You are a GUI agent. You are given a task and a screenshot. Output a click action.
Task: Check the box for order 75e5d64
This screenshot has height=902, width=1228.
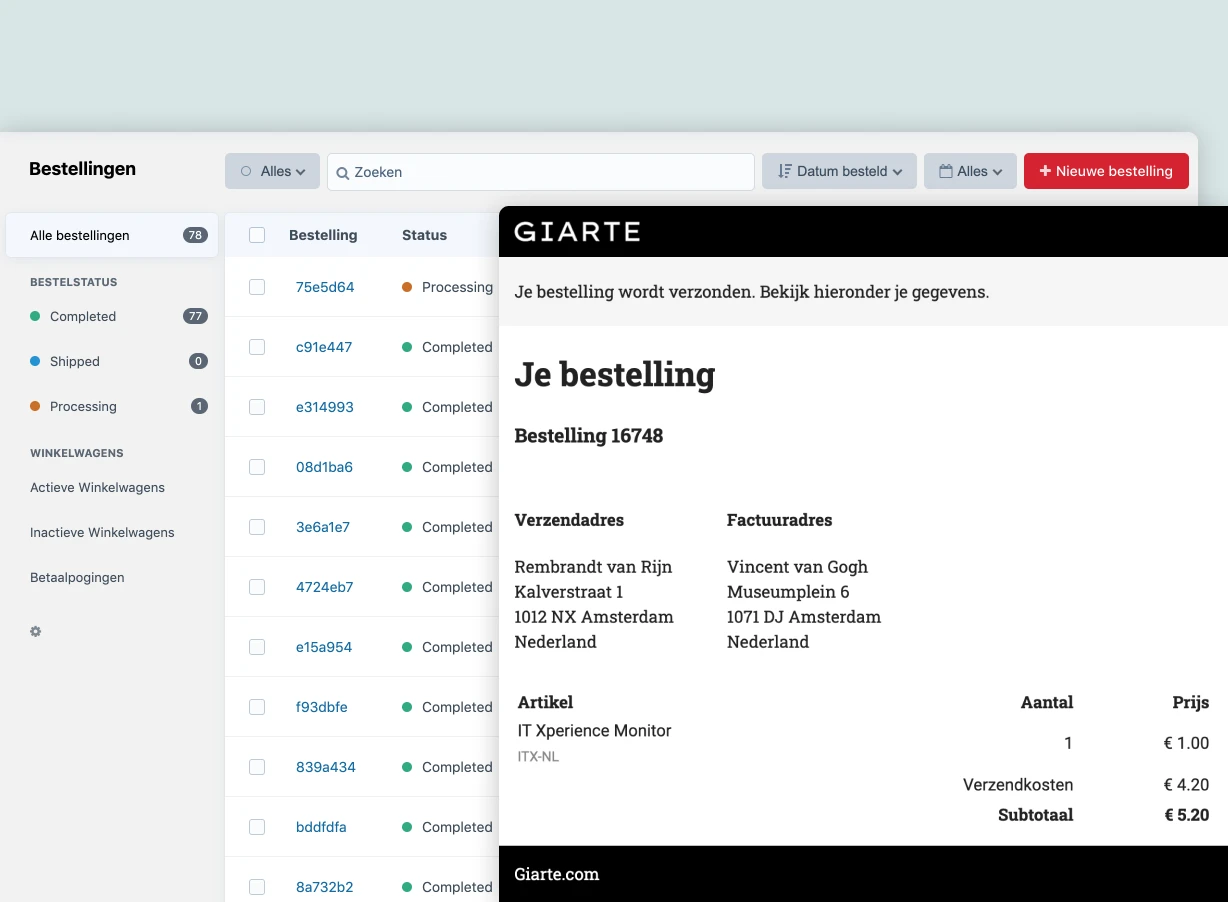click(257, 287)
